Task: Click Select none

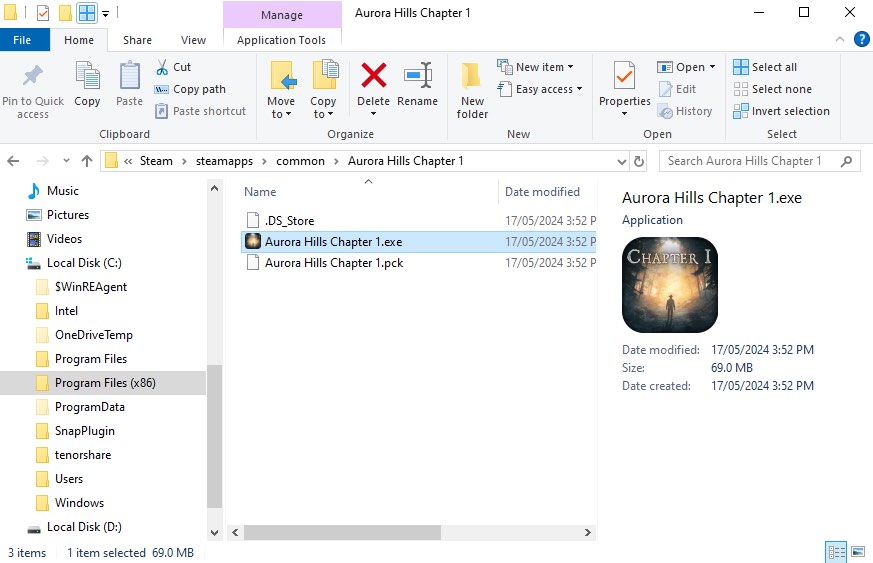Action: click(x=772, y=89)
